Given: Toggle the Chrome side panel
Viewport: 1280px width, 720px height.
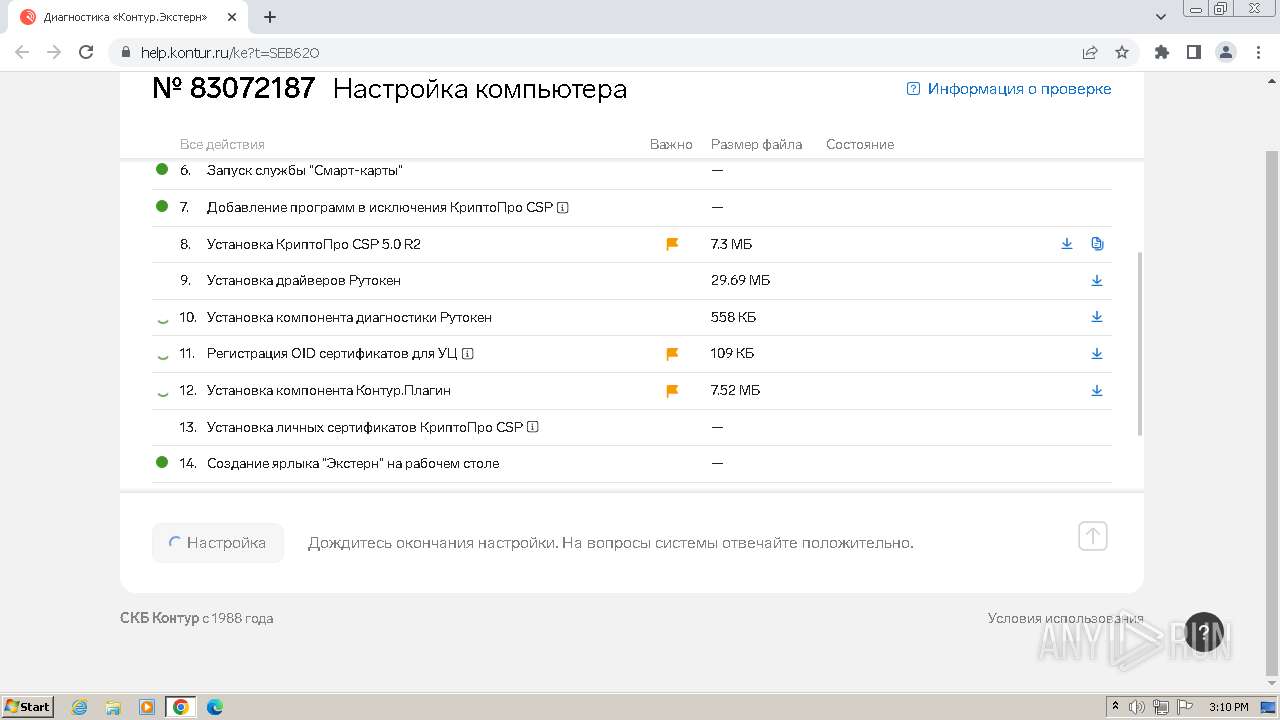Looking at the screenshot, I should click(x=1194, y=52).
